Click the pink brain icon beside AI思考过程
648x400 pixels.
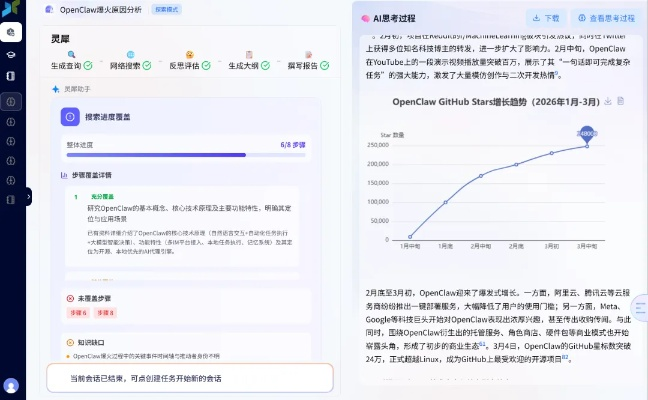[x=365, y=19]
